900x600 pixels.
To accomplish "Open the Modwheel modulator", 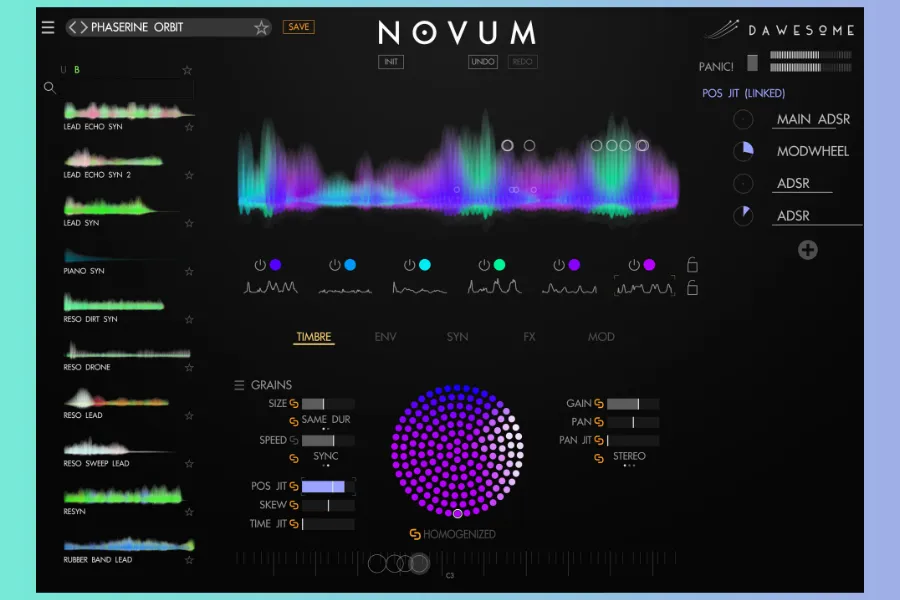I will [812, 152].
